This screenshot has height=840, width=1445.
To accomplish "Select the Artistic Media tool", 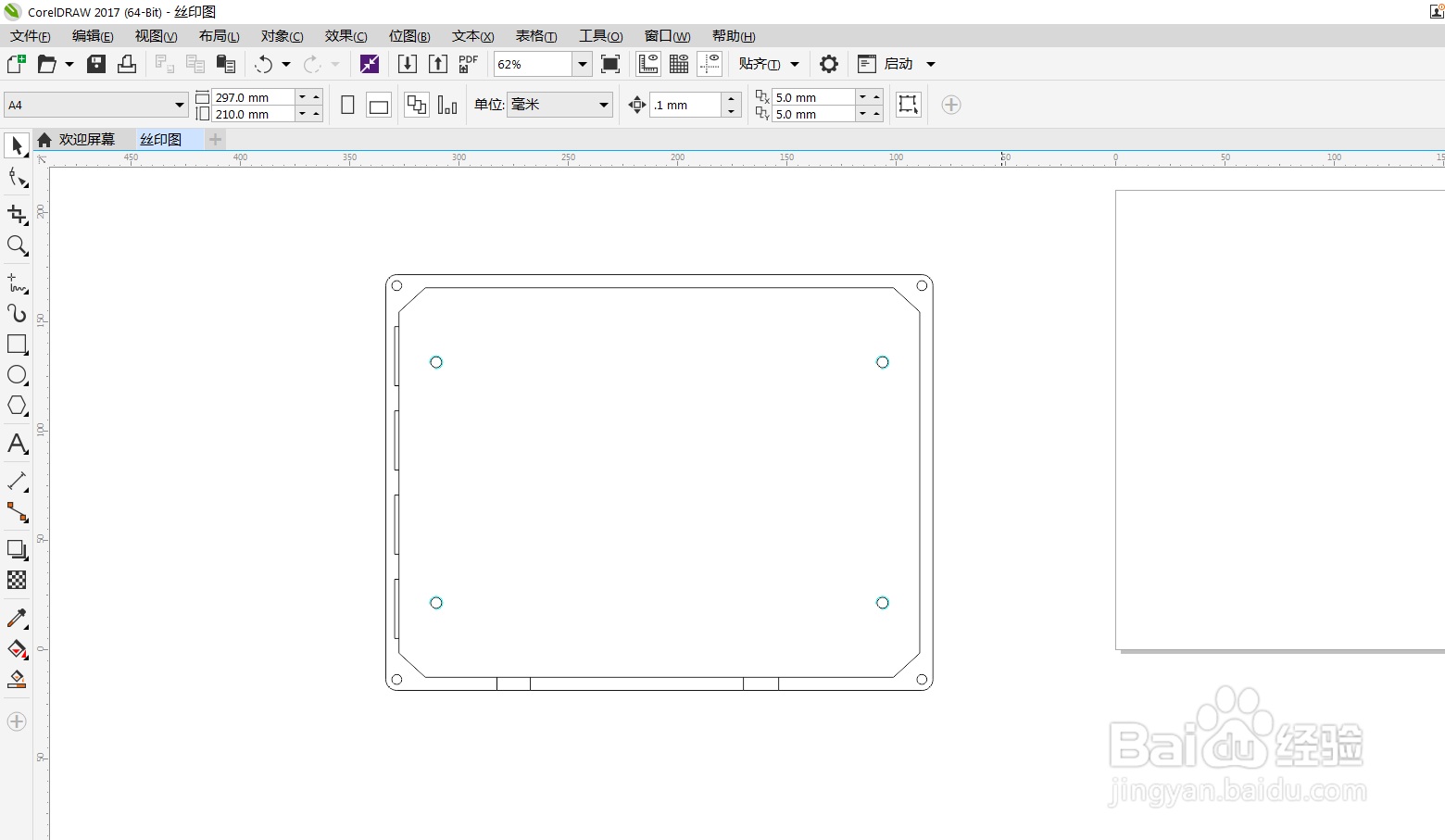I will [x=17, y=313].
